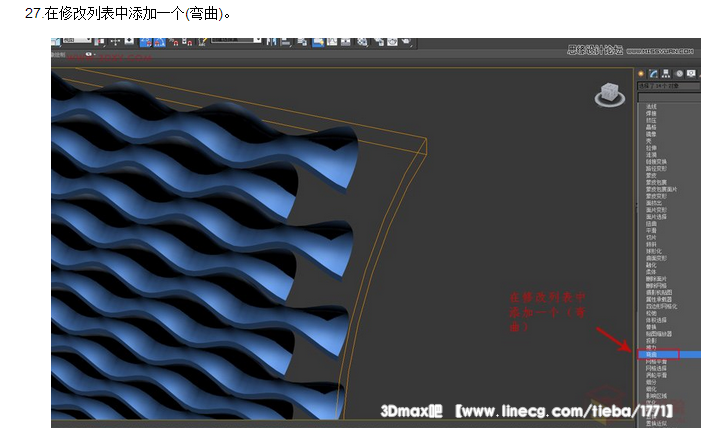Select 摄影机贴图 in the modifier list
The height and width of the screenshot is (428, 702).
point(659,292)
